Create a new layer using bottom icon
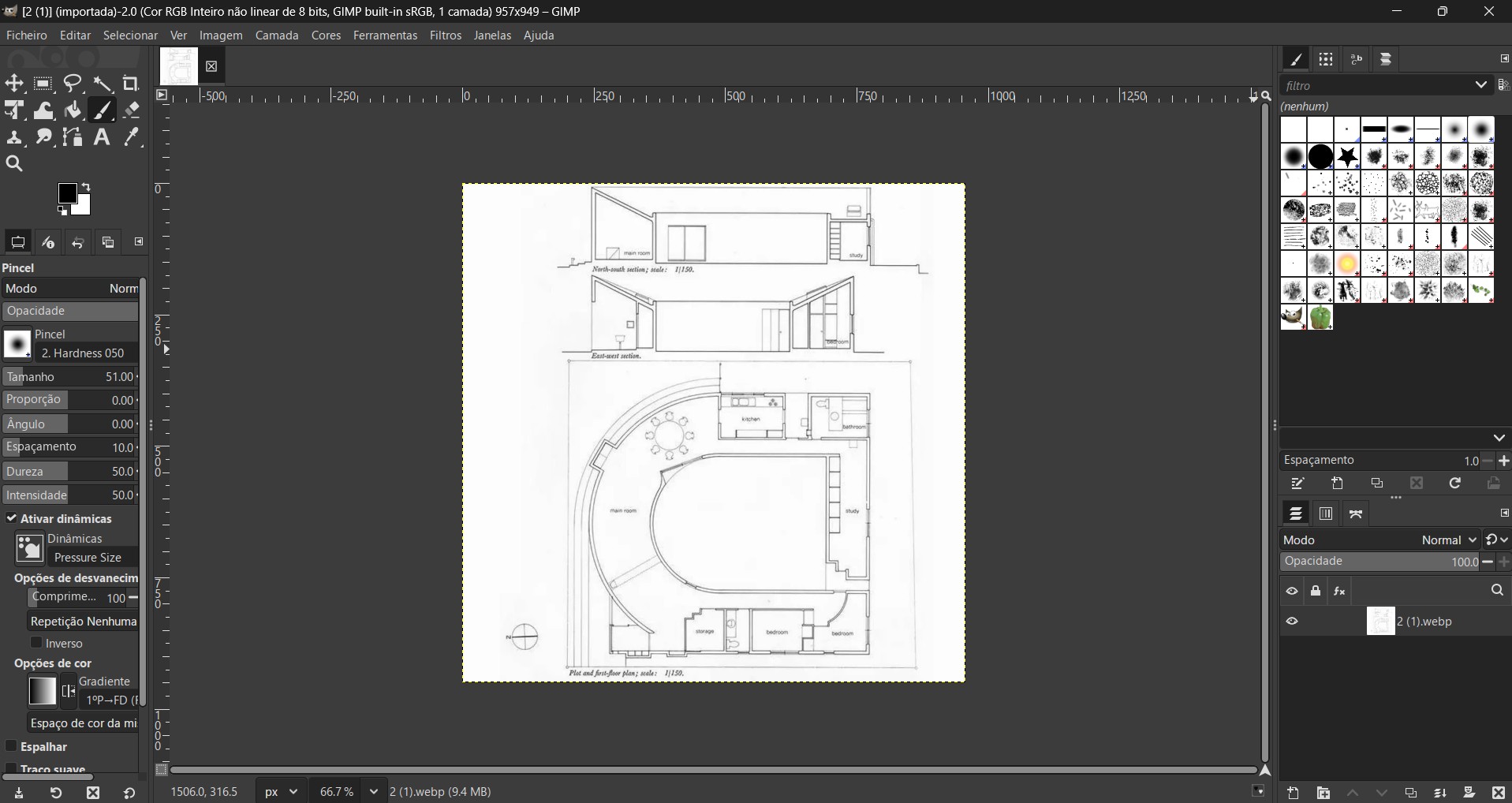This screenshot has height=803, width=1512. coord(1294,793)
